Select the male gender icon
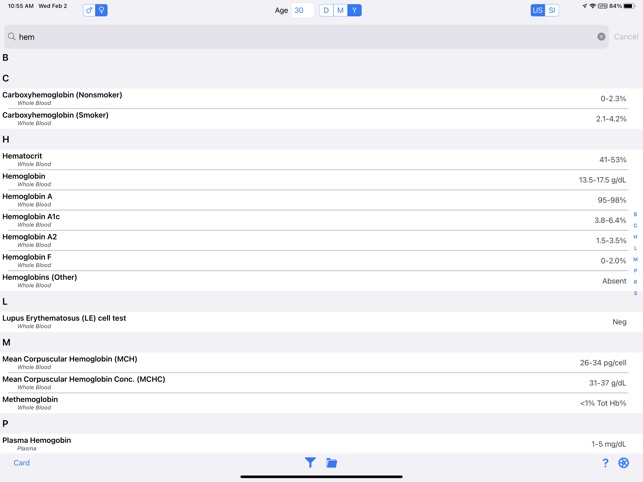Screen dimensions: 643x482 point(89,10)
